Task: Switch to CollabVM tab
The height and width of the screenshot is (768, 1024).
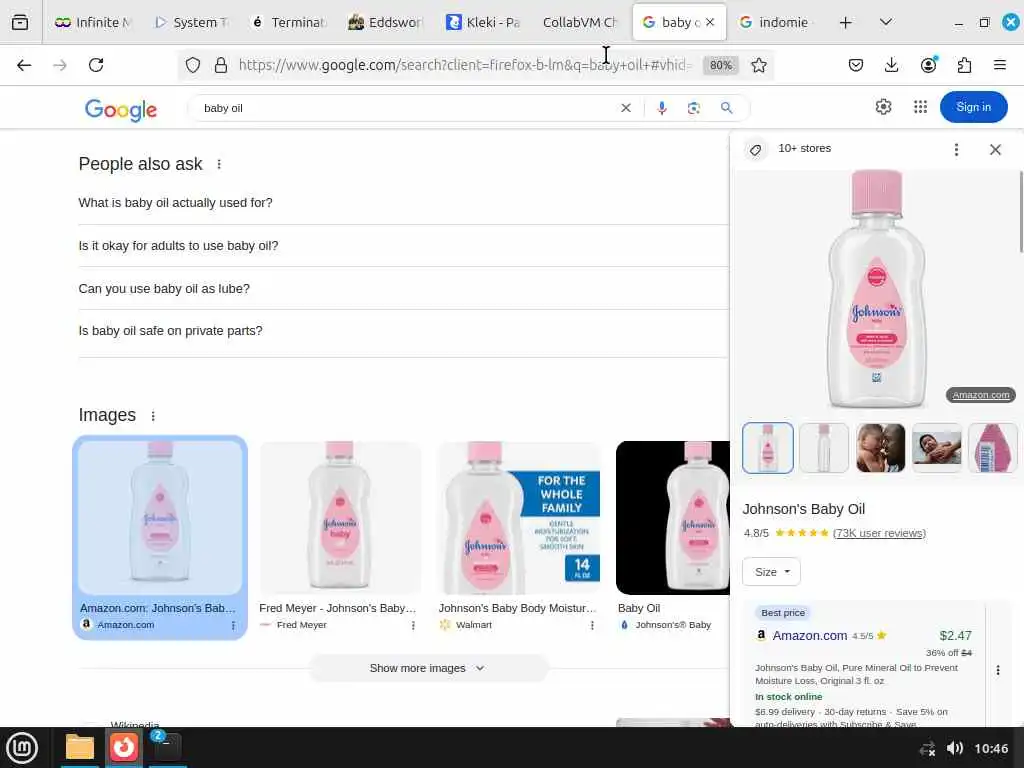Action: [x=581, y=22]
